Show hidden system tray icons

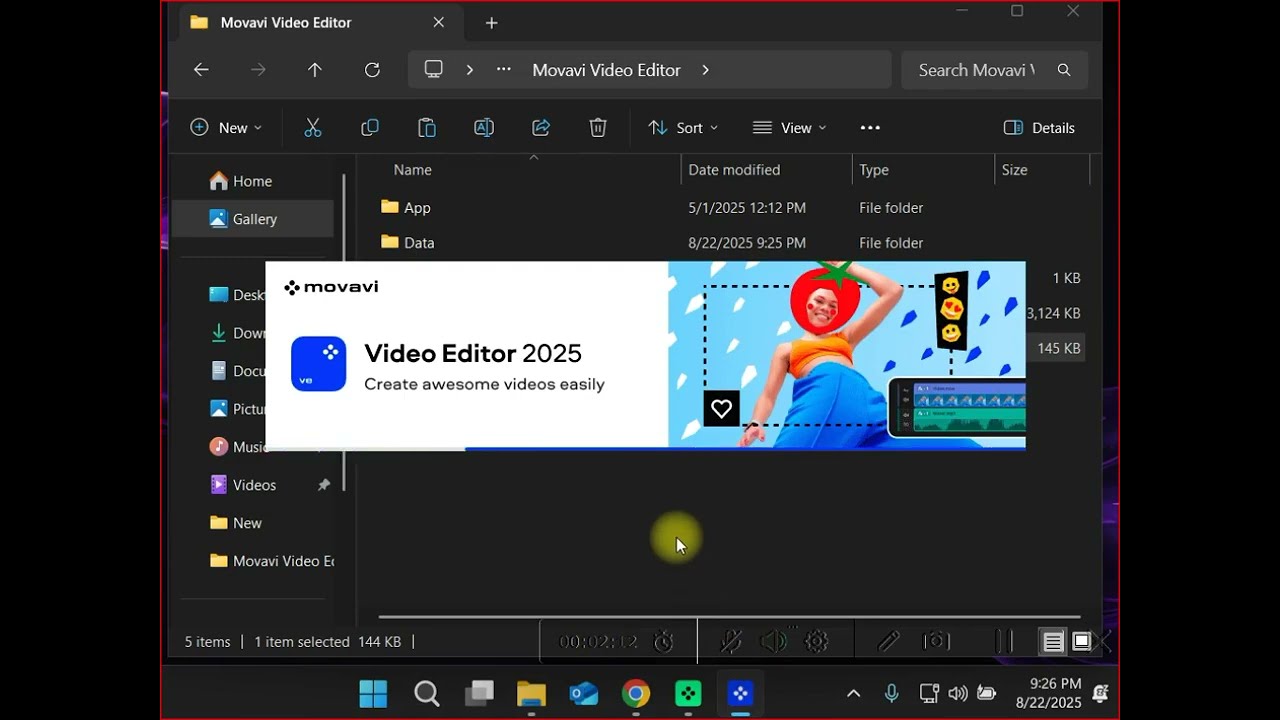pos(853,693)
